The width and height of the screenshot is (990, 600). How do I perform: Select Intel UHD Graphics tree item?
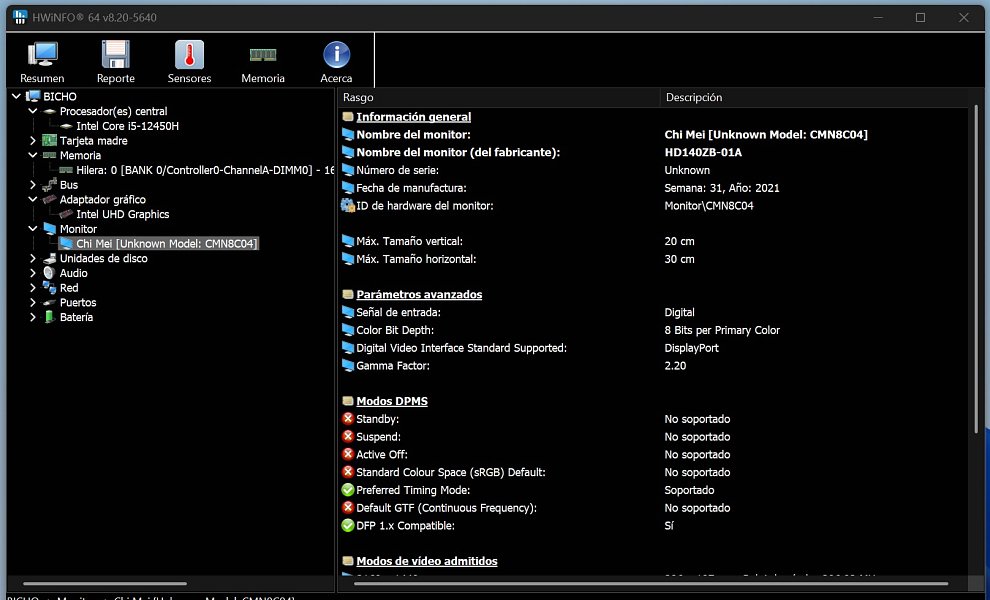pos(122,214)
